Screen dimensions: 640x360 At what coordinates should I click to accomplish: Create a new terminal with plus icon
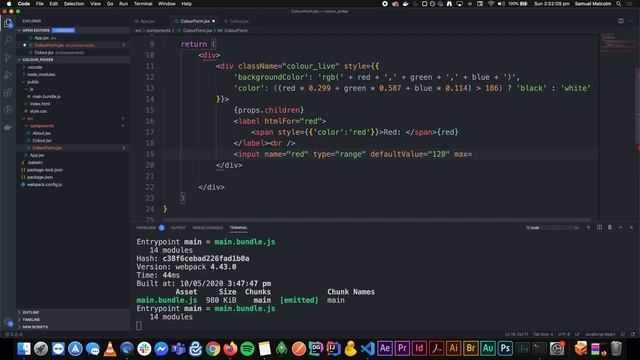pyautogui.click(x=588, y=227)
